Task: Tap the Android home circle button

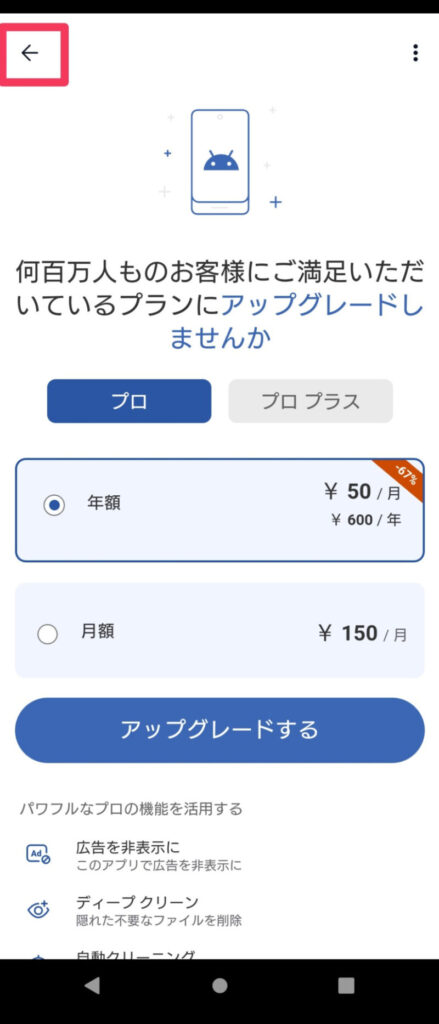Action: pos(220,985)
